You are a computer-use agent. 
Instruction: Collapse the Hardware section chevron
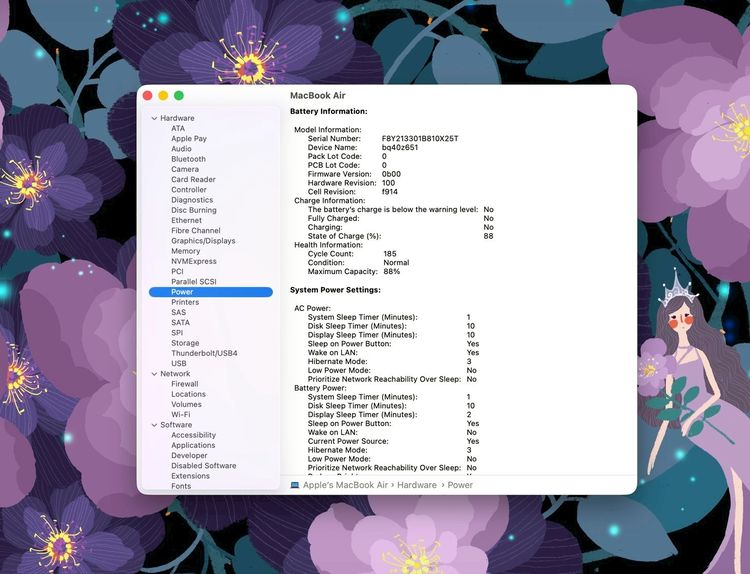(x=154, y=118)
